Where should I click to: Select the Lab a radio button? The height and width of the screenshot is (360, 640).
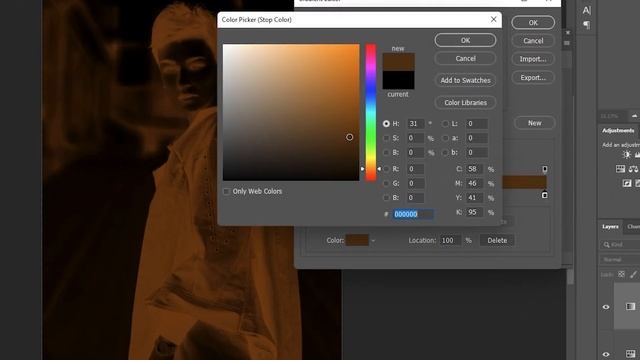445,138
